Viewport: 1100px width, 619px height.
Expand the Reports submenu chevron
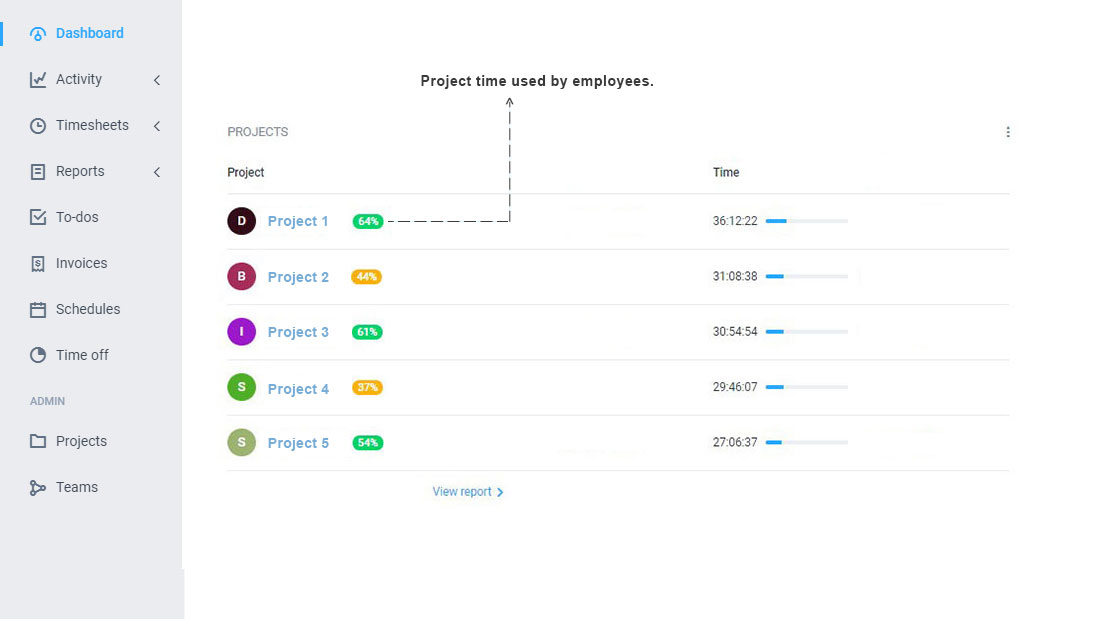click(157, 172)
